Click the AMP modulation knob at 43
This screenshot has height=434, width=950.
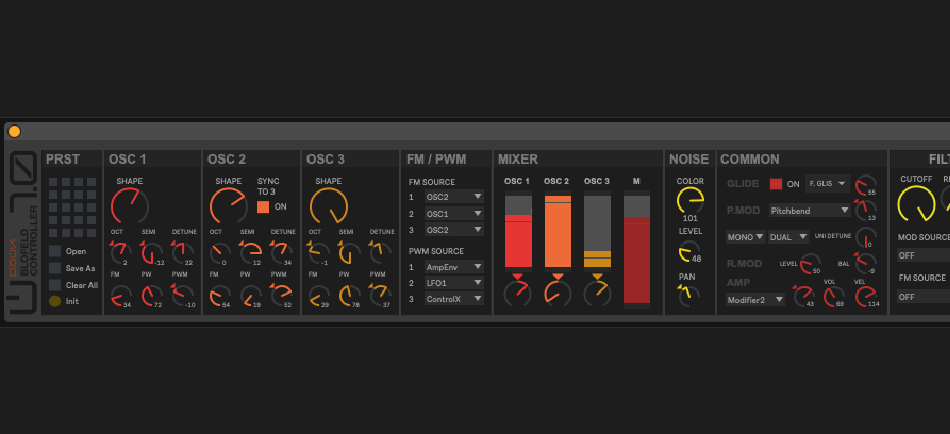tap(805, 296)
